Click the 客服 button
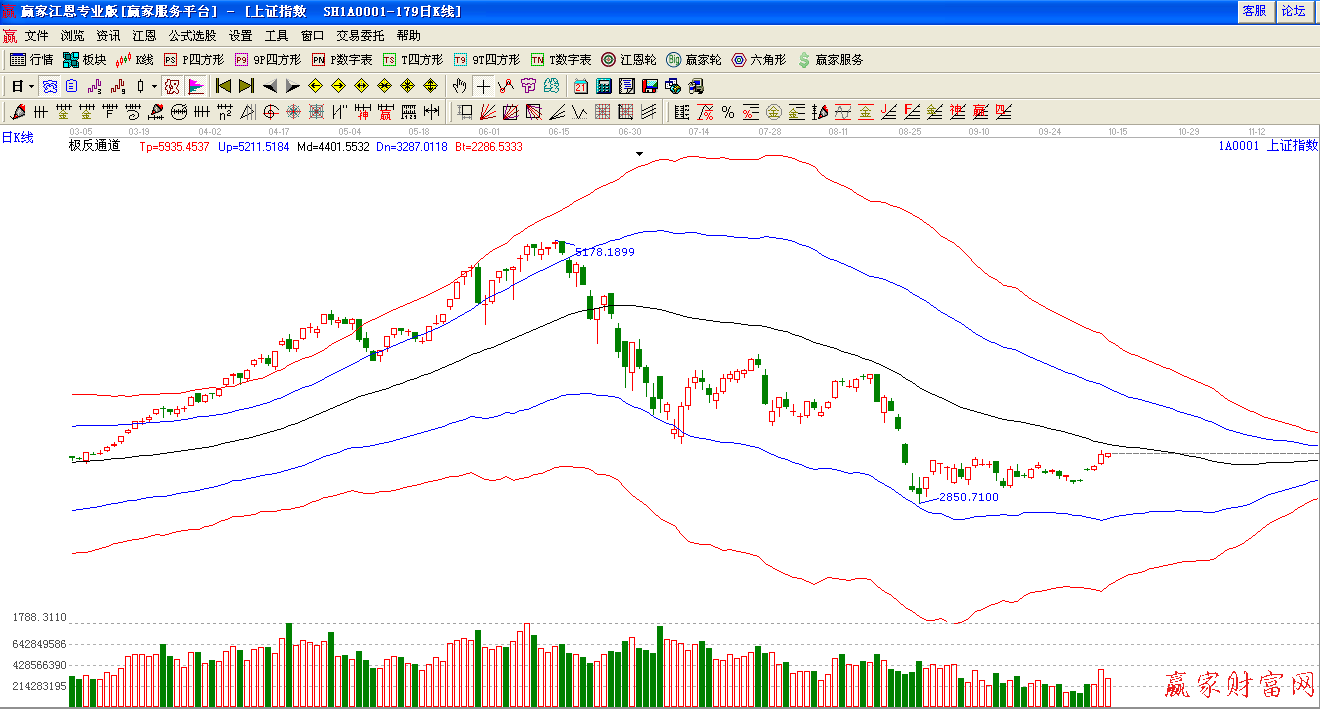 [x=1254, y=11]
